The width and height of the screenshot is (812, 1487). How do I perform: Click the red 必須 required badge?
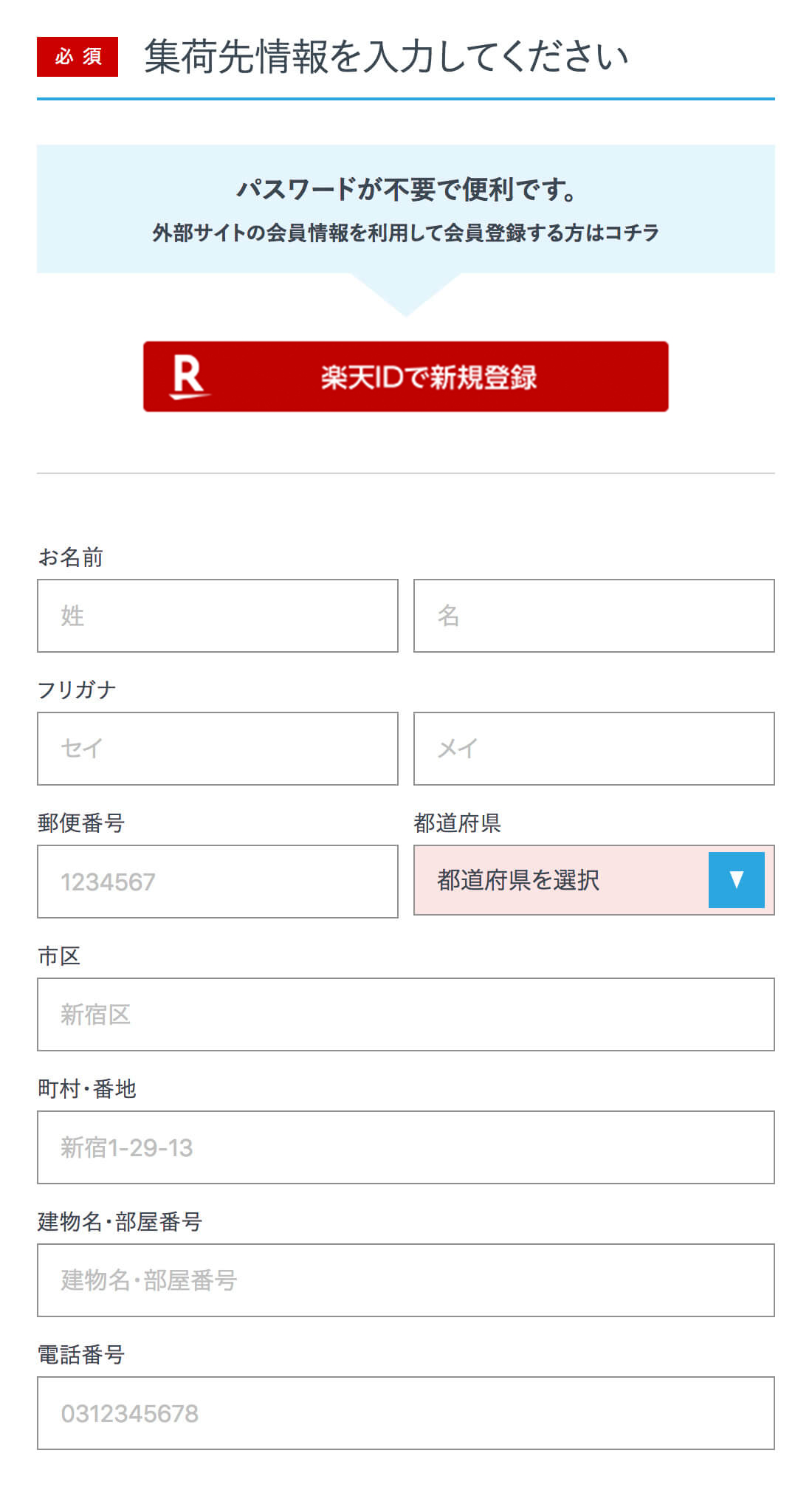78,57
